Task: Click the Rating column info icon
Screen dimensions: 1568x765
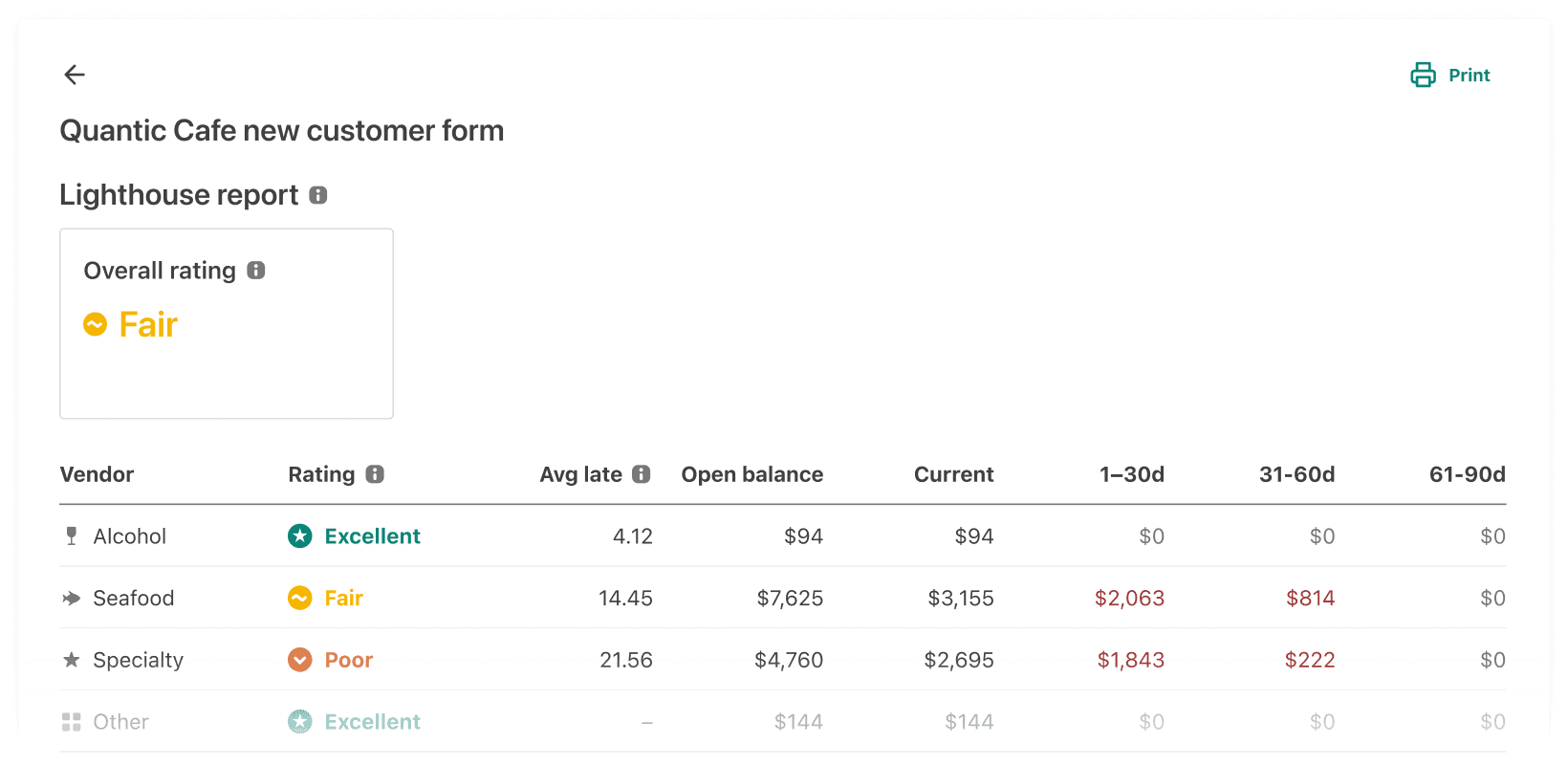Action: click(375, 474)
